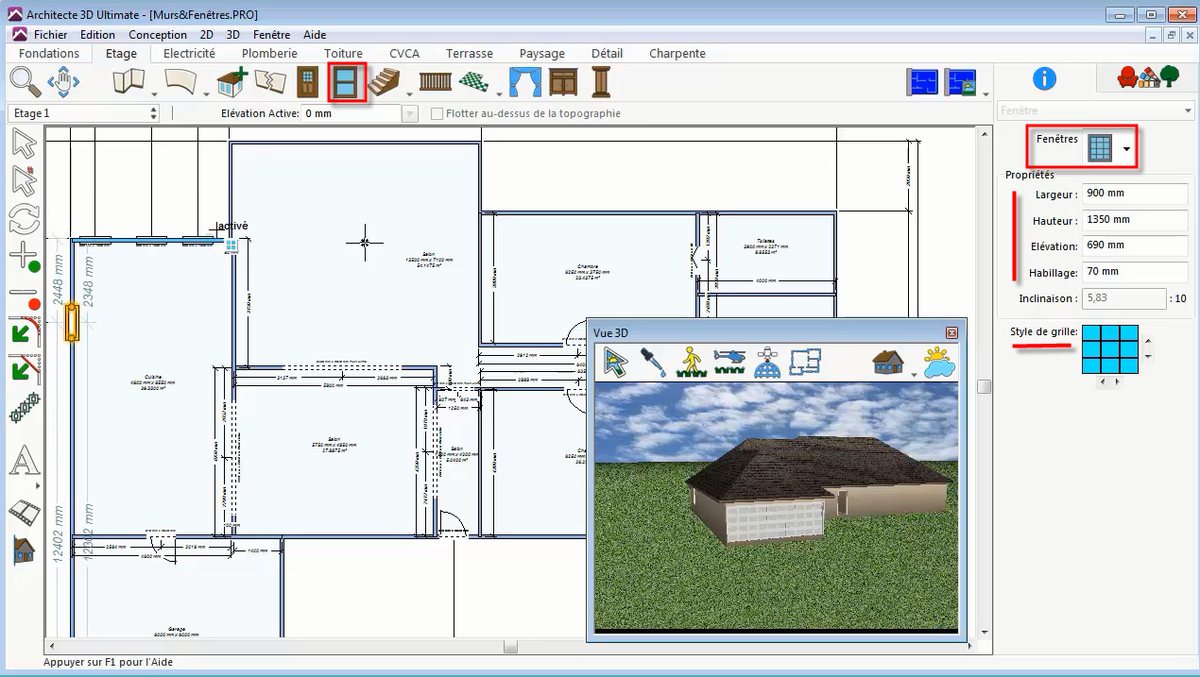Open the furniture and plants library tab
1200x677 pixels.
pos(1146,78)
